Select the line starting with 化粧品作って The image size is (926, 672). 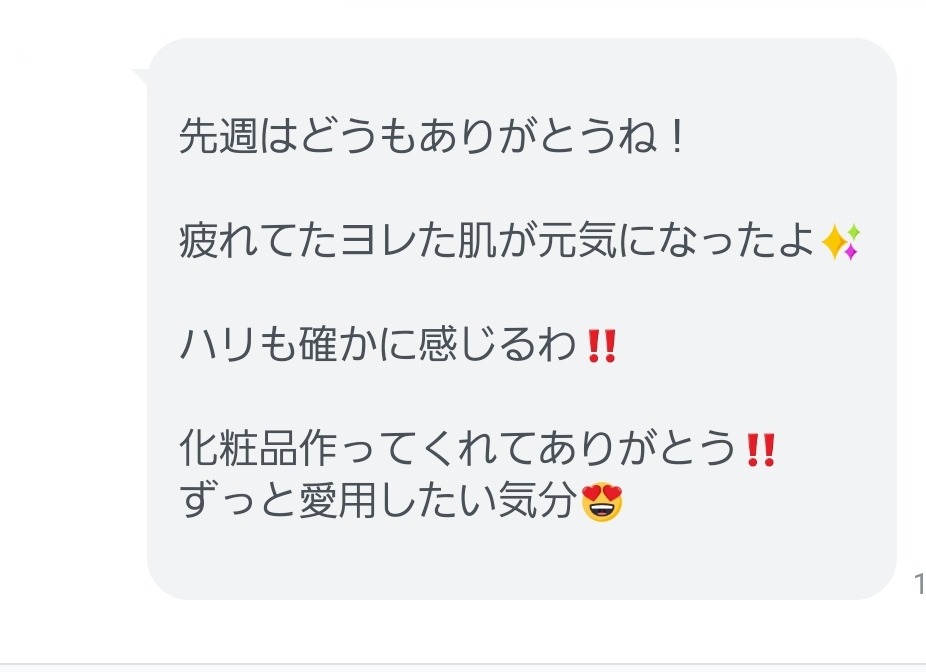pos(477,449)
